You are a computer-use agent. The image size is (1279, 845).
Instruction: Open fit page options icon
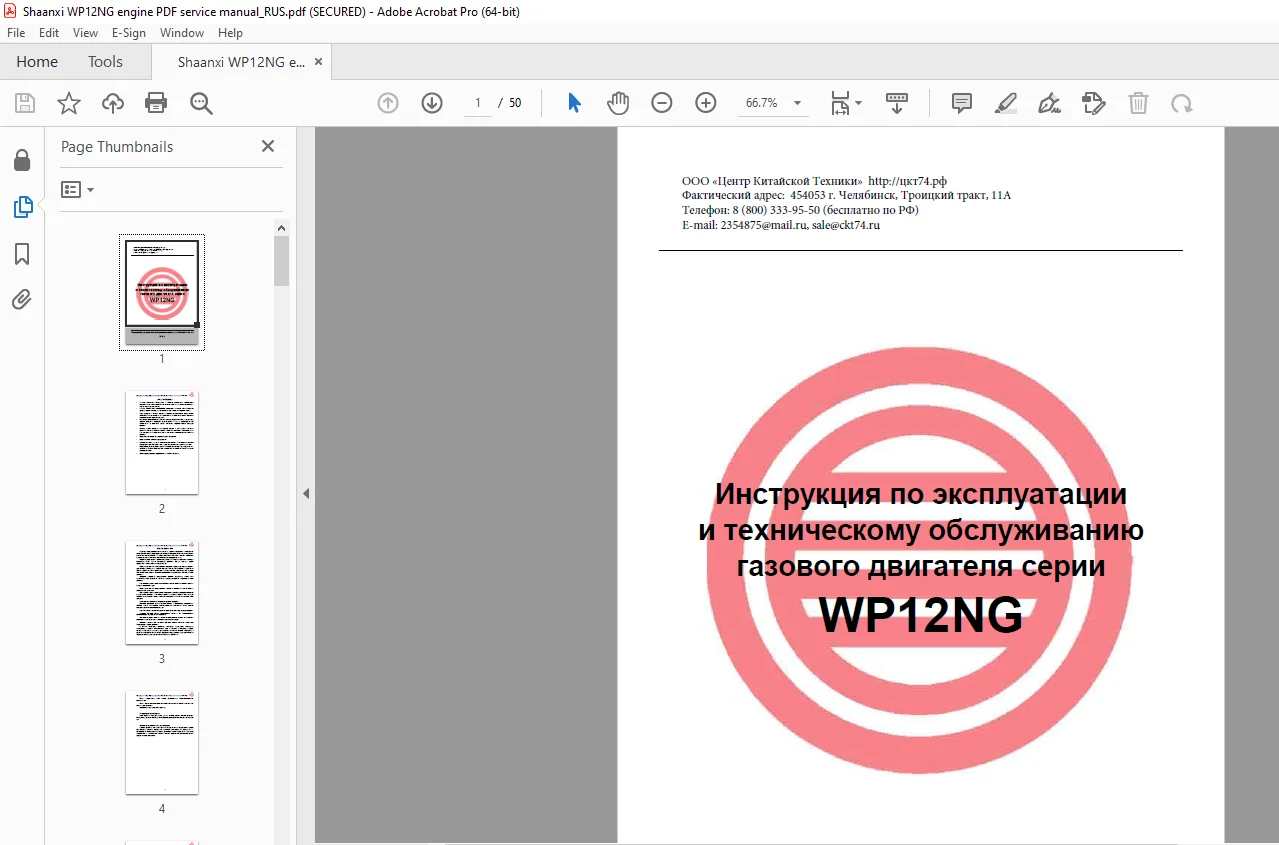(846, 103)
